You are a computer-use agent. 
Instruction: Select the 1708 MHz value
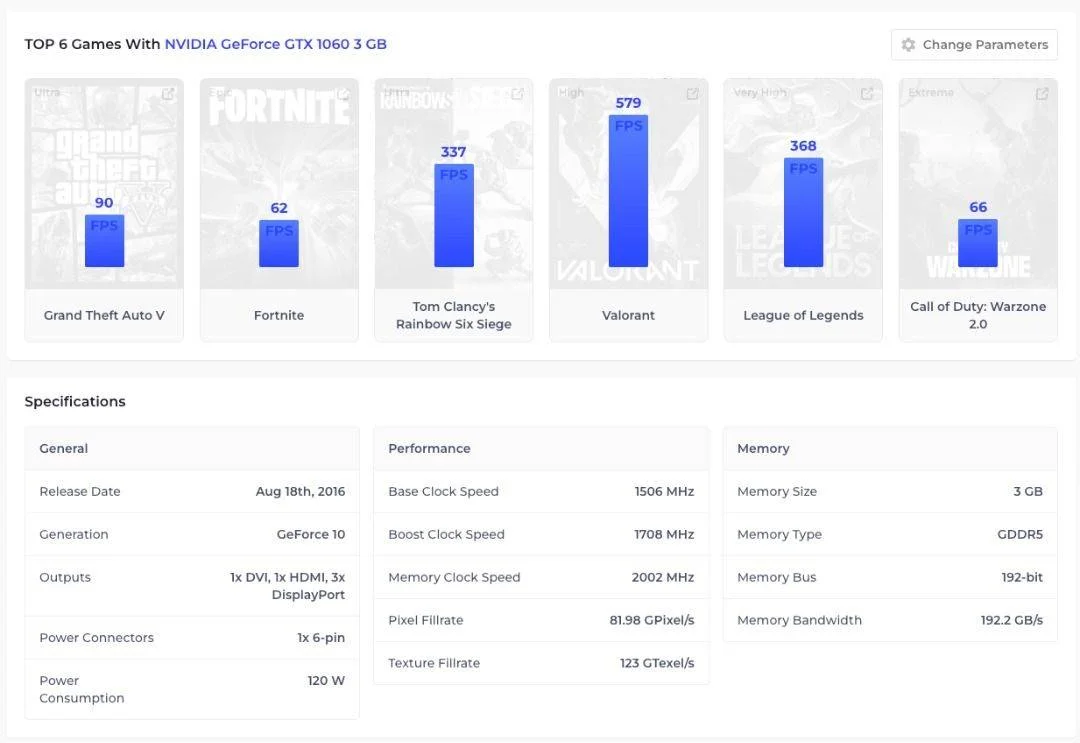click(664, 534)
